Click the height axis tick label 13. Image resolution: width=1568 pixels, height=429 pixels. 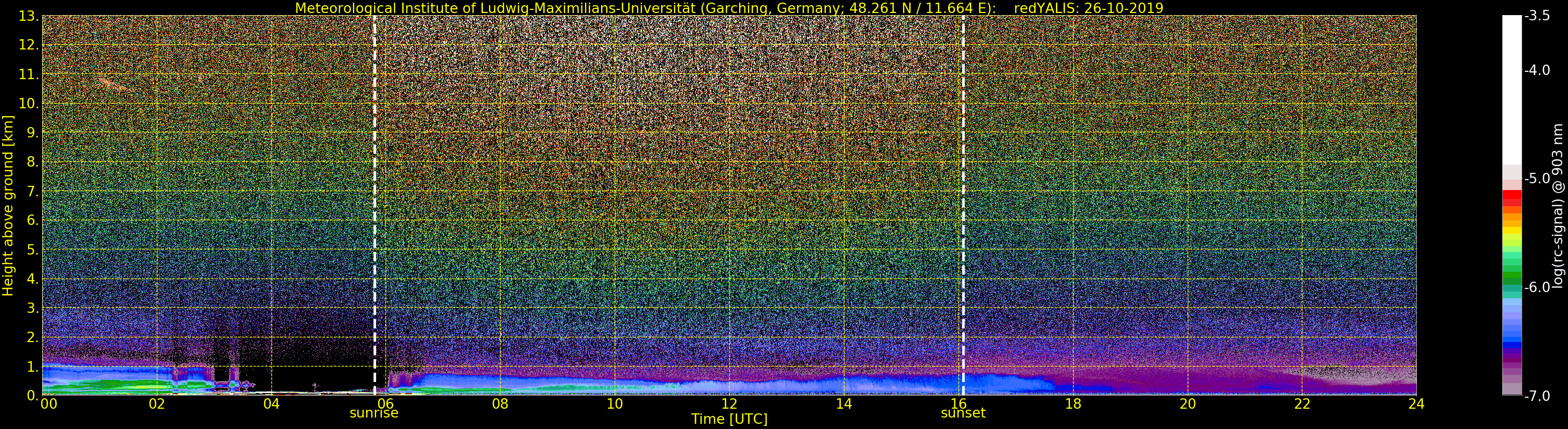click(29, 16)
